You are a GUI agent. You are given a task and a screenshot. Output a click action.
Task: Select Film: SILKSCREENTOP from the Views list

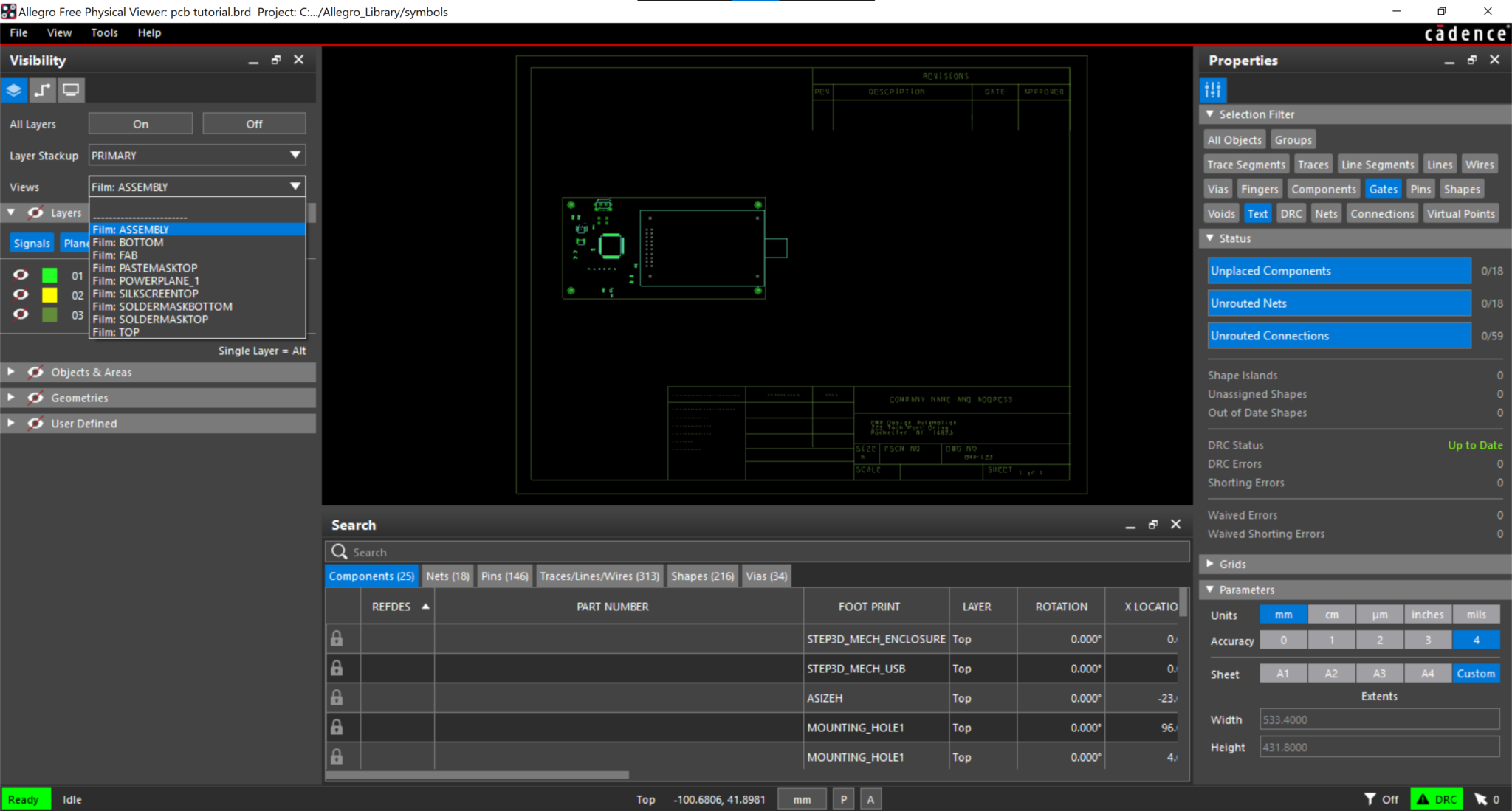[145, 293]
